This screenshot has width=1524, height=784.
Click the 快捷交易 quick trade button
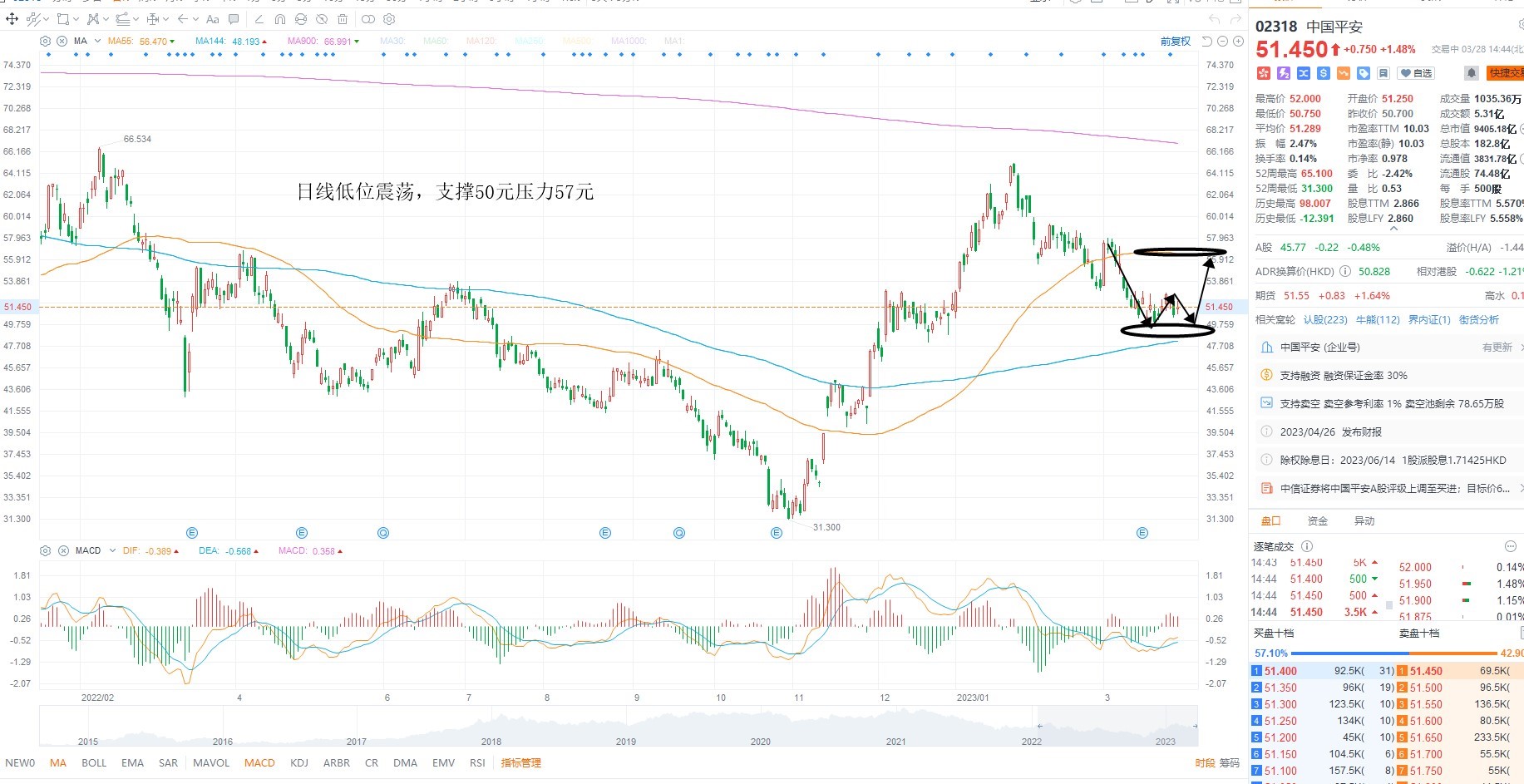1505,73
